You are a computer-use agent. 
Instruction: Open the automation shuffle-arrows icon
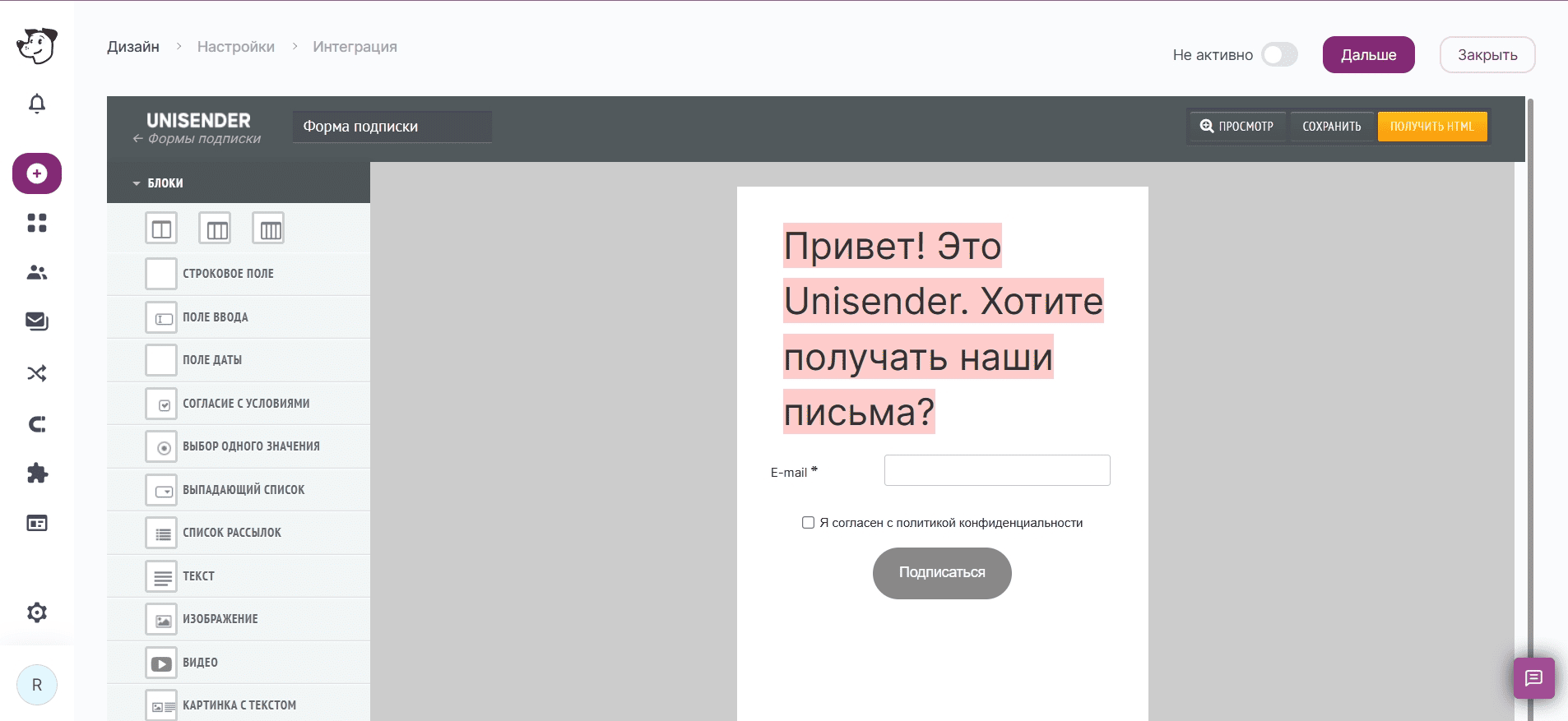click(x=37, y=373)
